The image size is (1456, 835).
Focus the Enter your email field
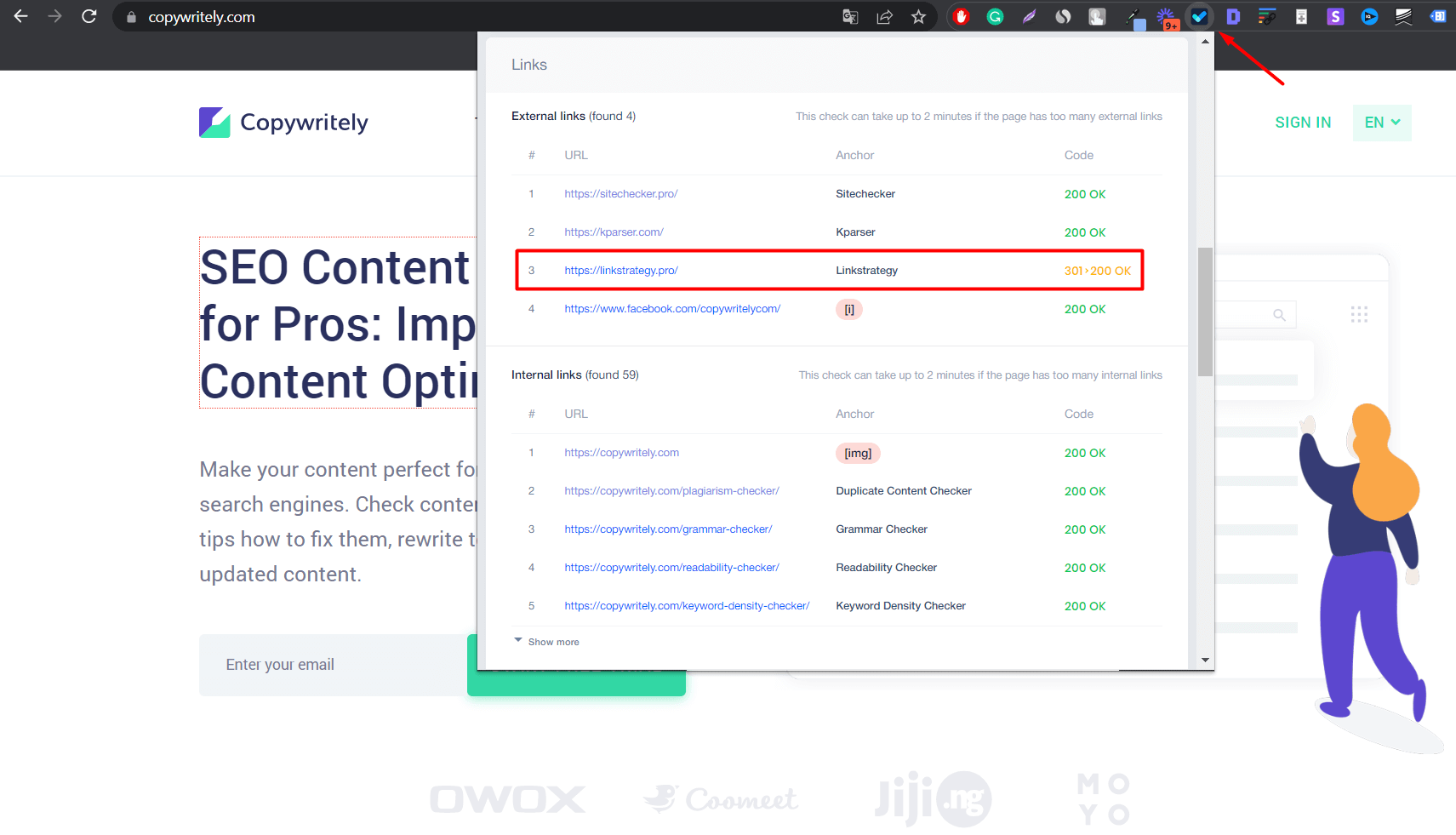click(334, 665)
